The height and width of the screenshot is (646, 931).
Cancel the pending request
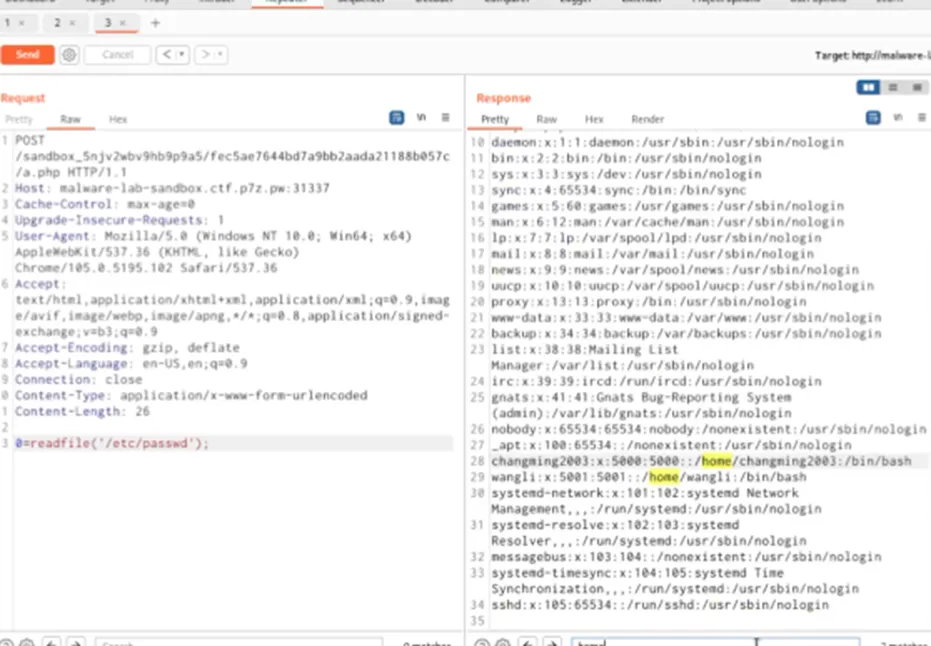tap(118, 55)
